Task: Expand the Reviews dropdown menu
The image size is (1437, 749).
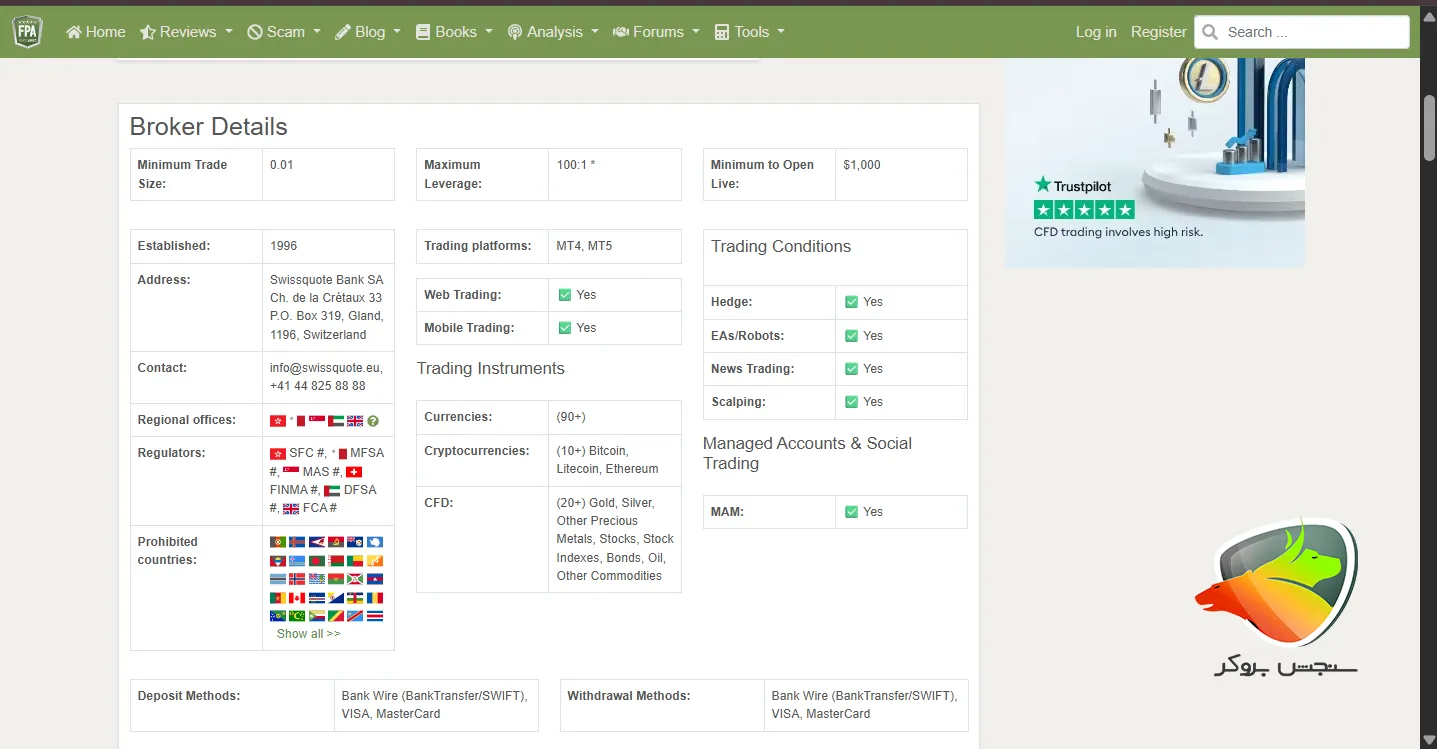Action: (x=186, y=32)
